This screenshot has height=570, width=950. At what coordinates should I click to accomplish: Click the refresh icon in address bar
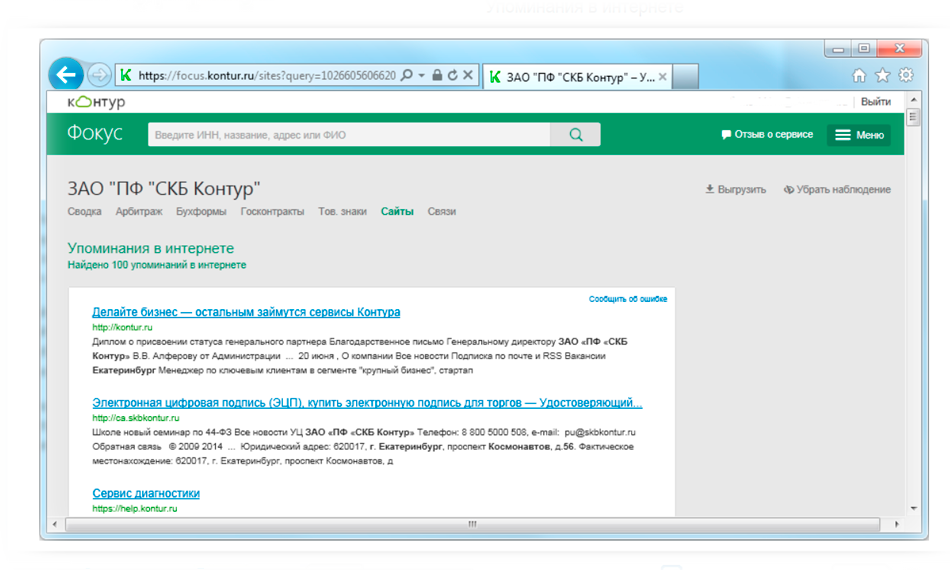point(452,75)
